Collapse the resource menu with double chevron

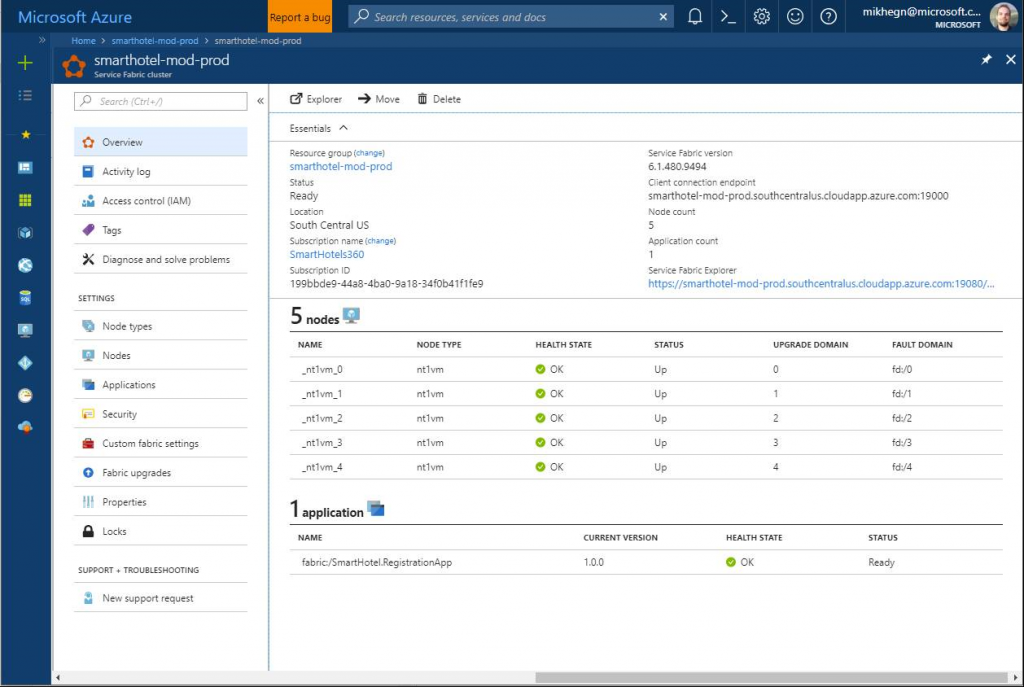[260, 101]
